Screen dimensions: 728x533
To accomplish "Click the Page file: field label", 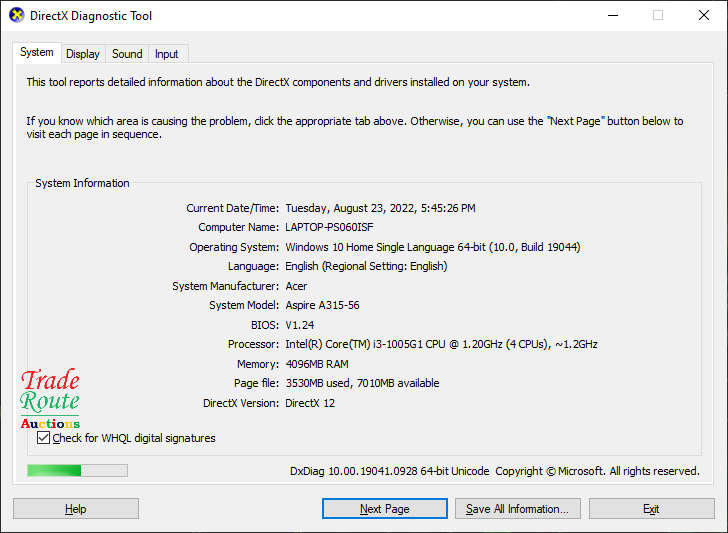I will 256,383.
